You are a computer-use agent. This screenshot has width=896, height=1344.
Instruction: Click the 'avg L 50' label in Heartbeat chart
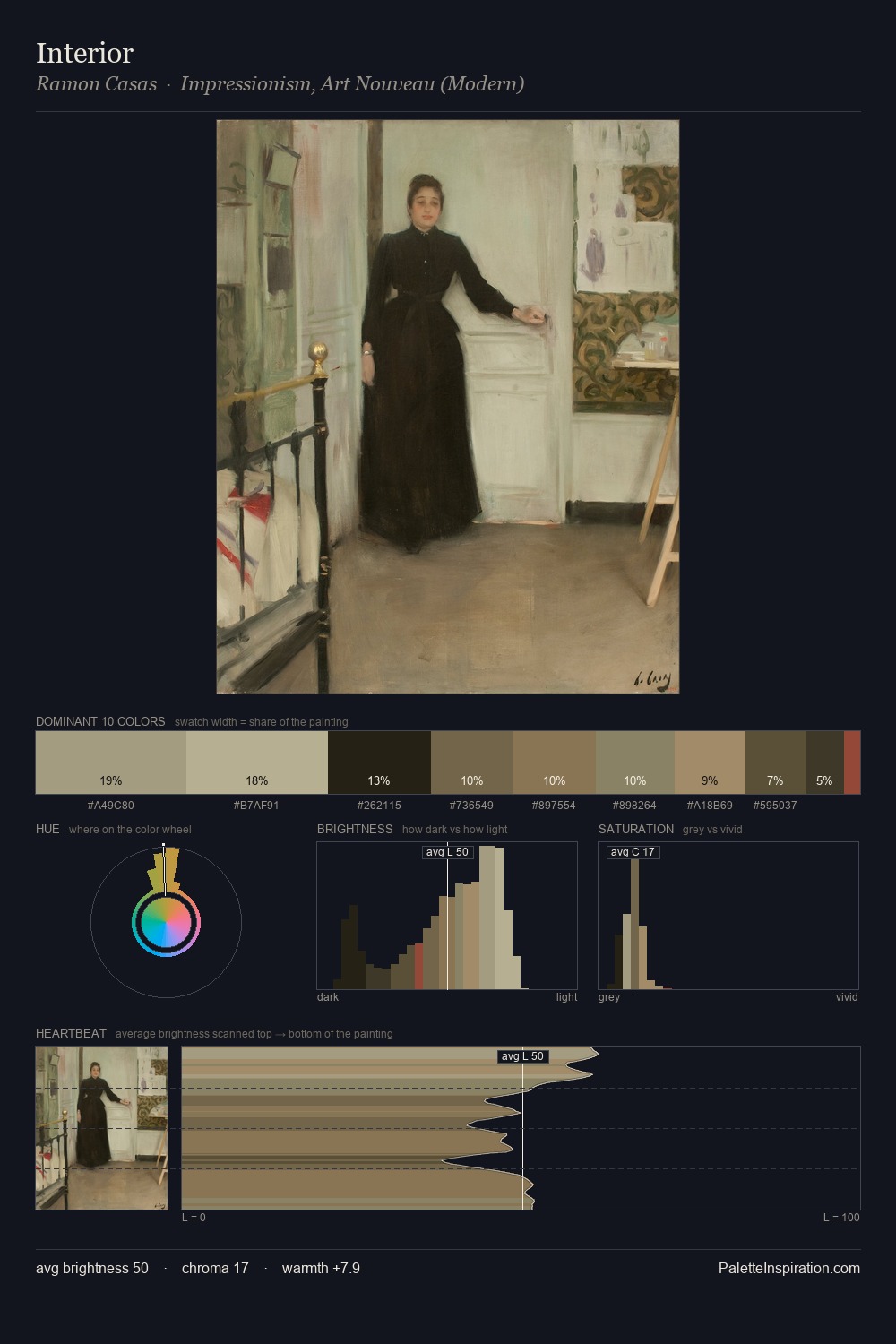(522, 1056)
